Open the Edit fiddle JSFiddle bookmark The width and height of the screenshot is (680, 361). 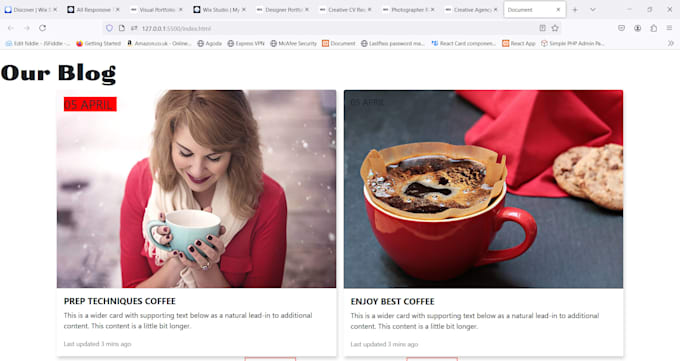pos(37,43)
